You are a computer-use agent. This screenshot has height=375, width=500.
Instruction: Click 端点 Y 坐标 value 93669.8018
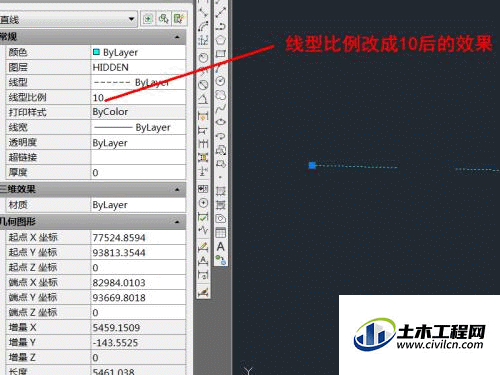(x=138, y=297)
